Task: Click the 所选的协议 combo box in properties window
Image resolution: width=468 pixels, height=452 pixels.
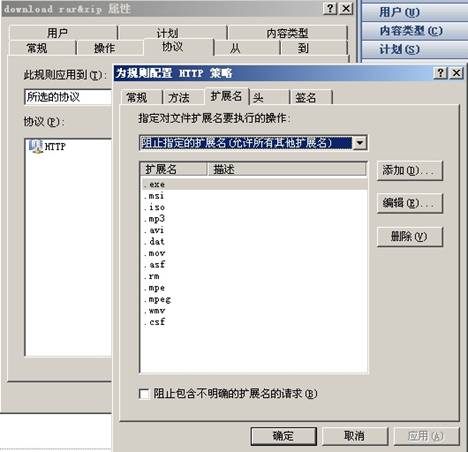Action: [68, 97]
